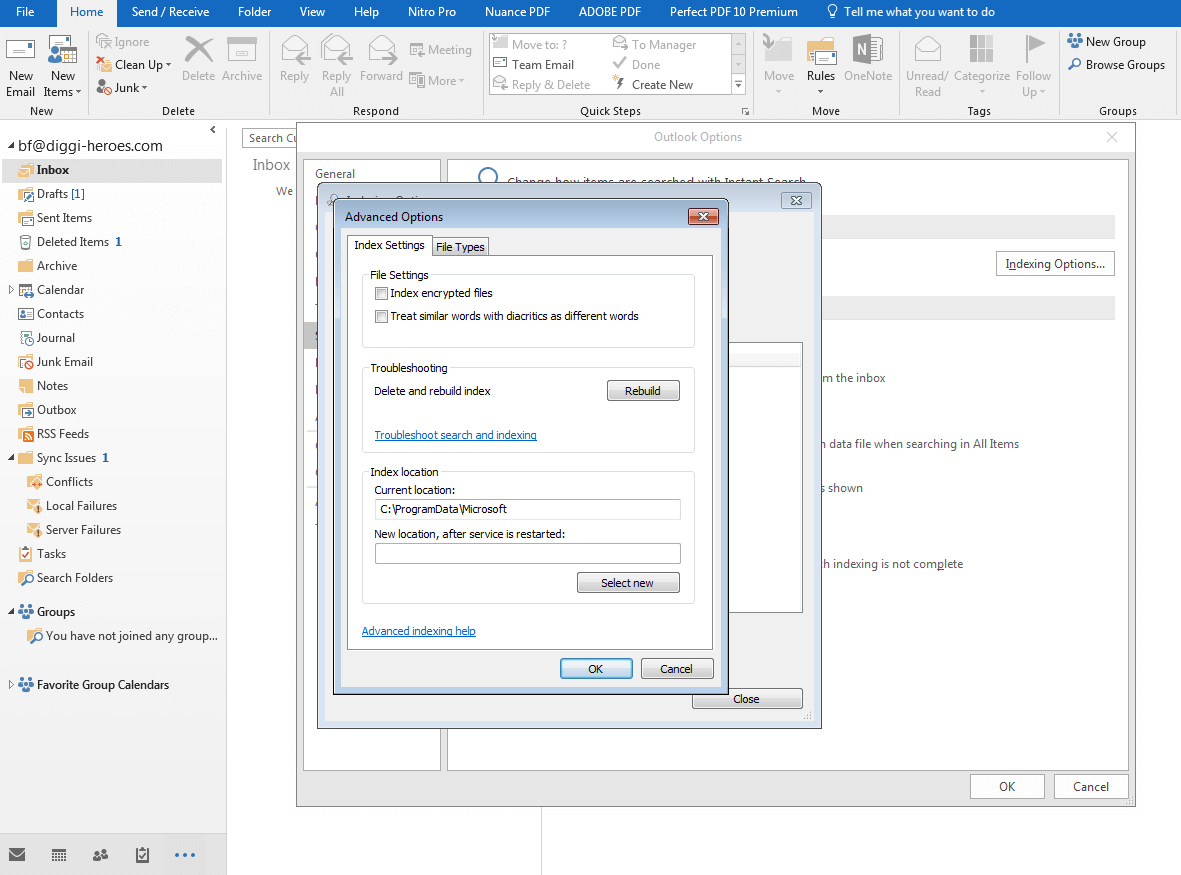Click the New location input field

(527, 553)
